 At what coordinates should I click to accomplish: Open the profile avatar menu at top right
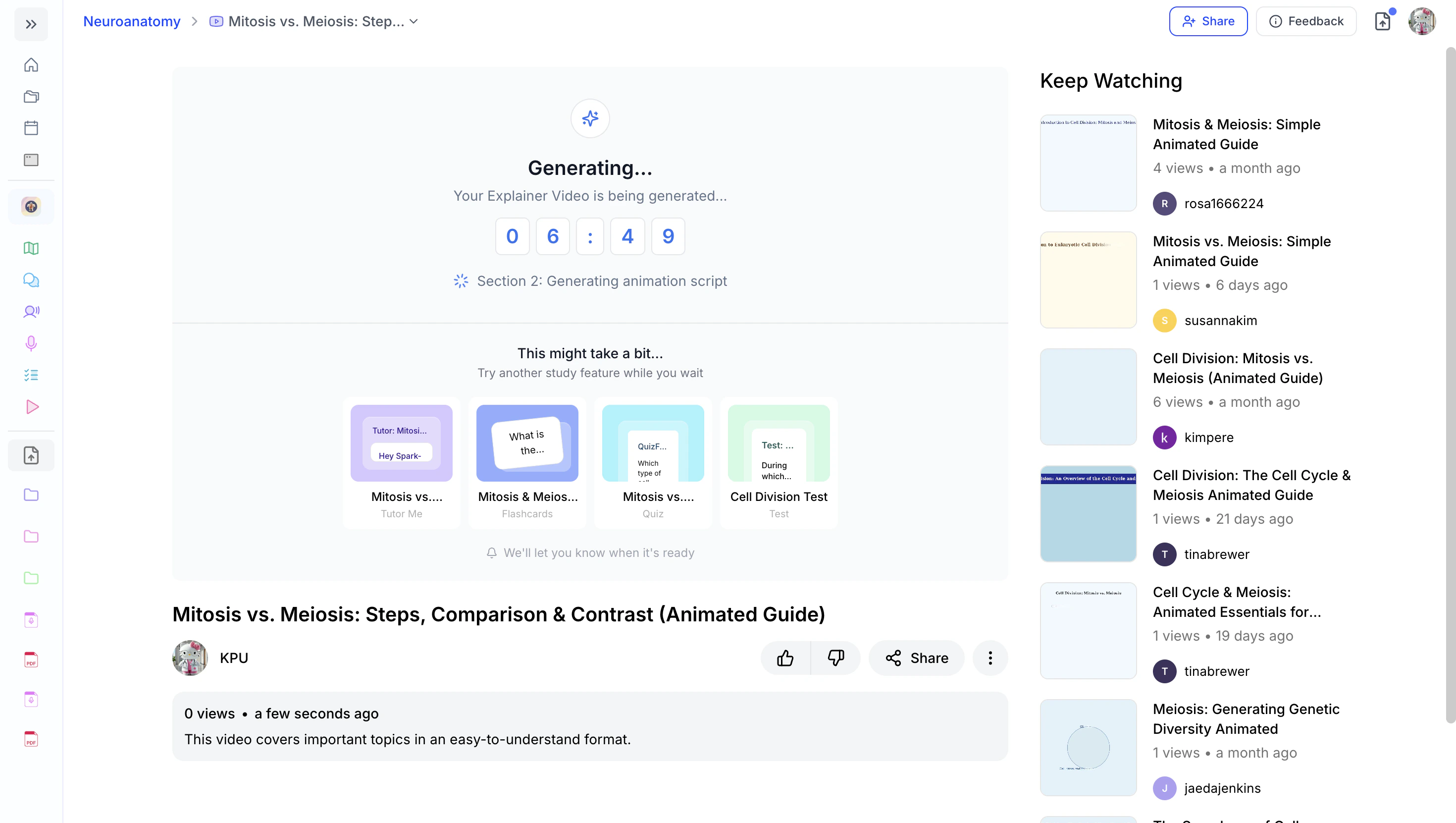pos(1422,21)
